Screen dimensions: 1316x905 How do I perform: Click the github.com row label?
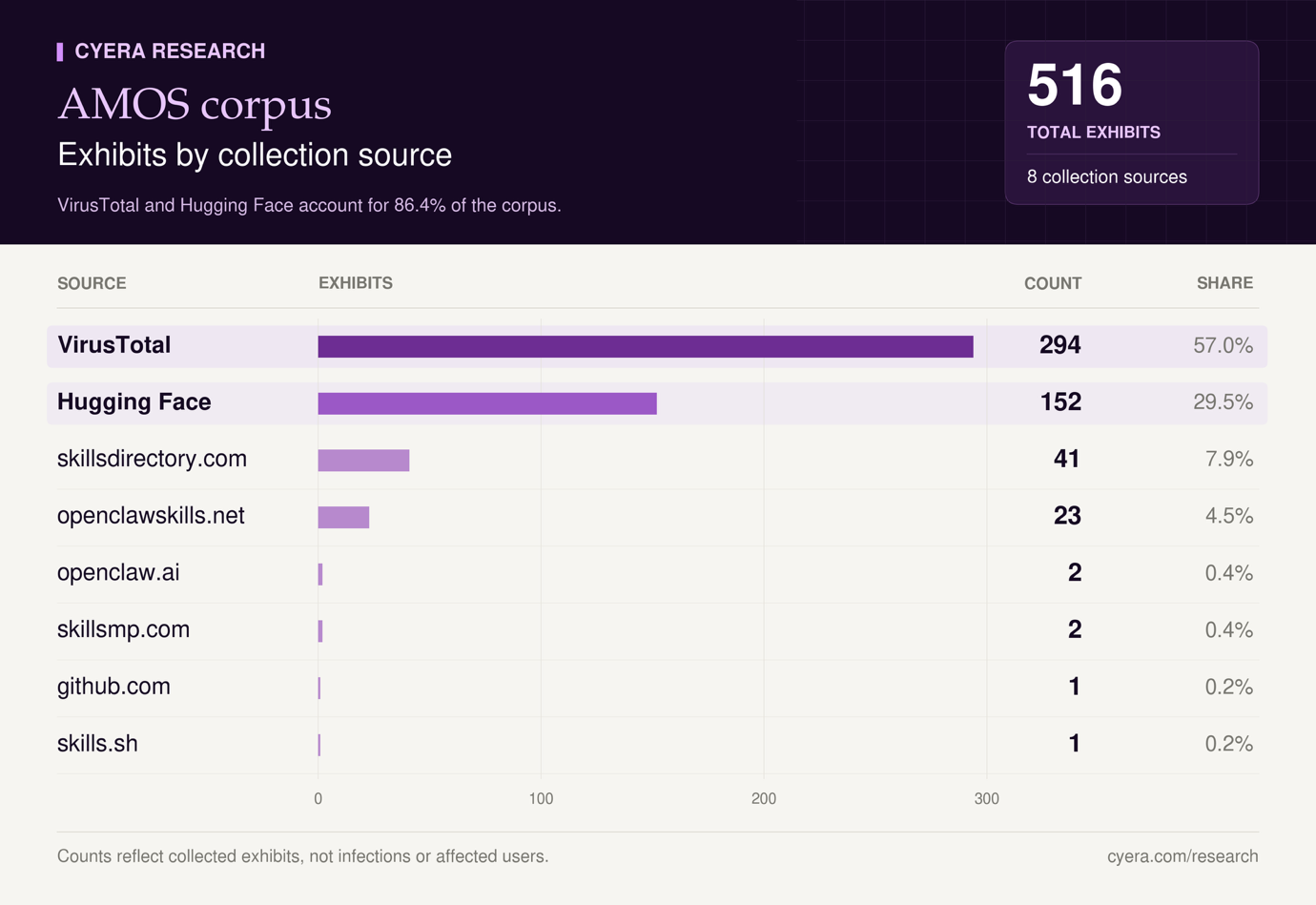[x=114, y=687]
